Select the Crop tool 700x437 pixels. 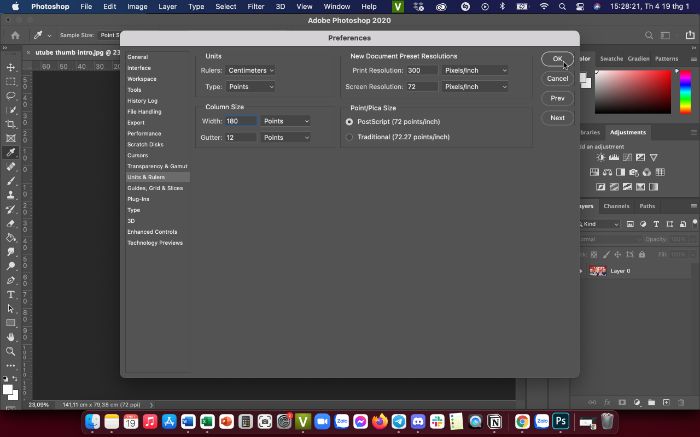pos(11,124)
